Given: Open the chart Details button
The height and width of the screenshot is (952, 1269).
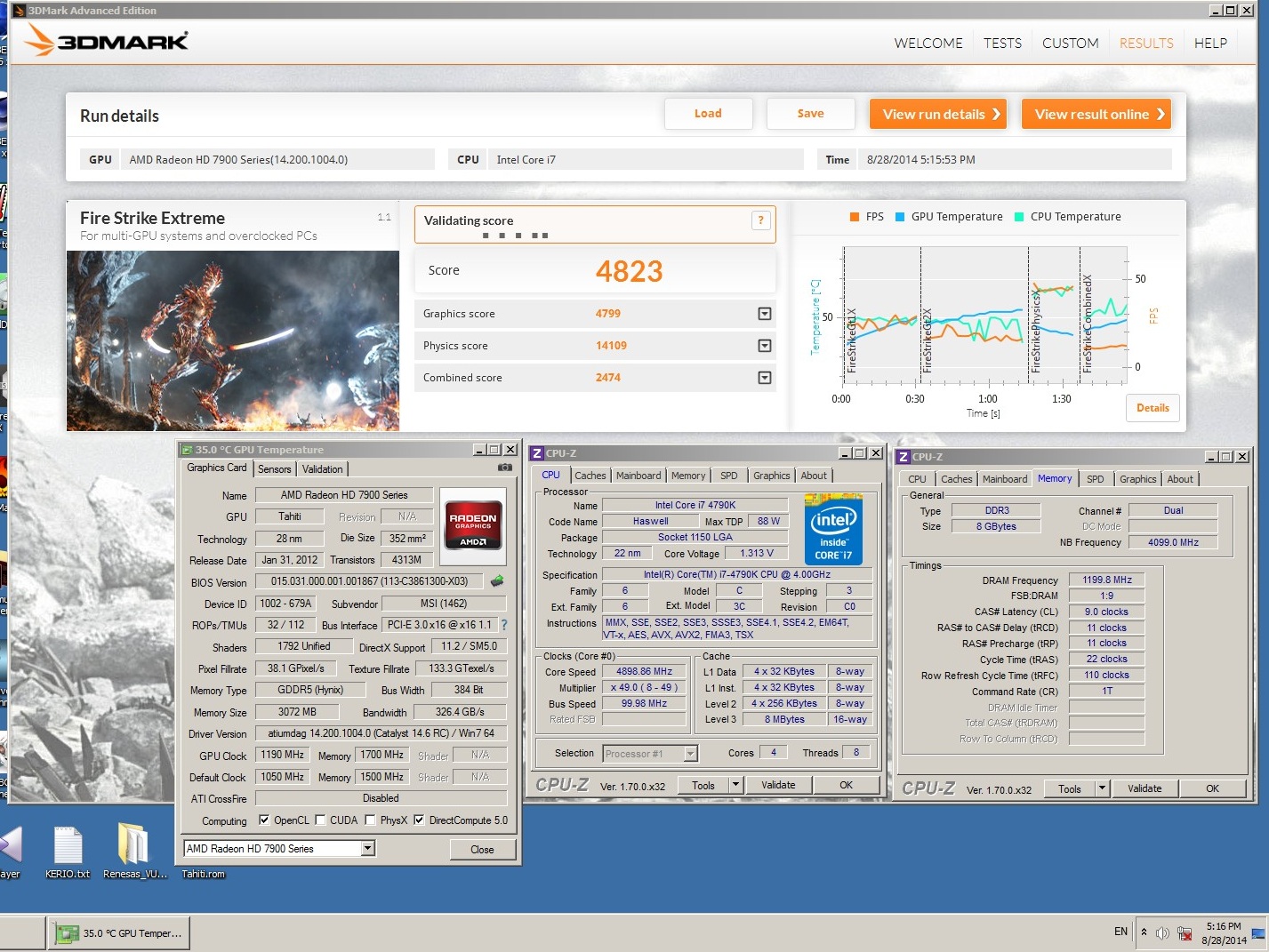Looking at the screenshot, I should click(1153, 408).
